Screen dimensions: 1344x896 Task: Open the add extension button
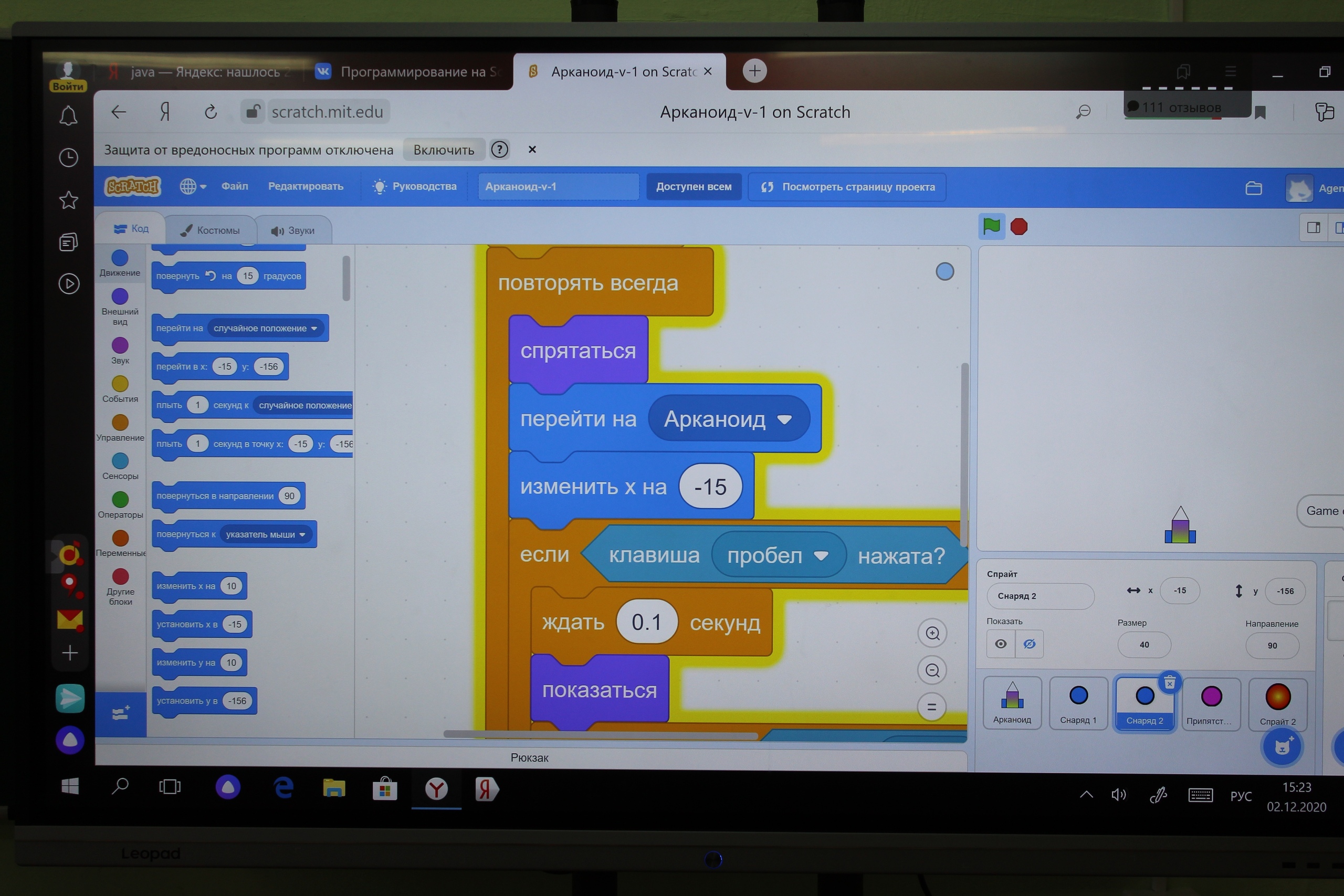click(x=121, y=713)
